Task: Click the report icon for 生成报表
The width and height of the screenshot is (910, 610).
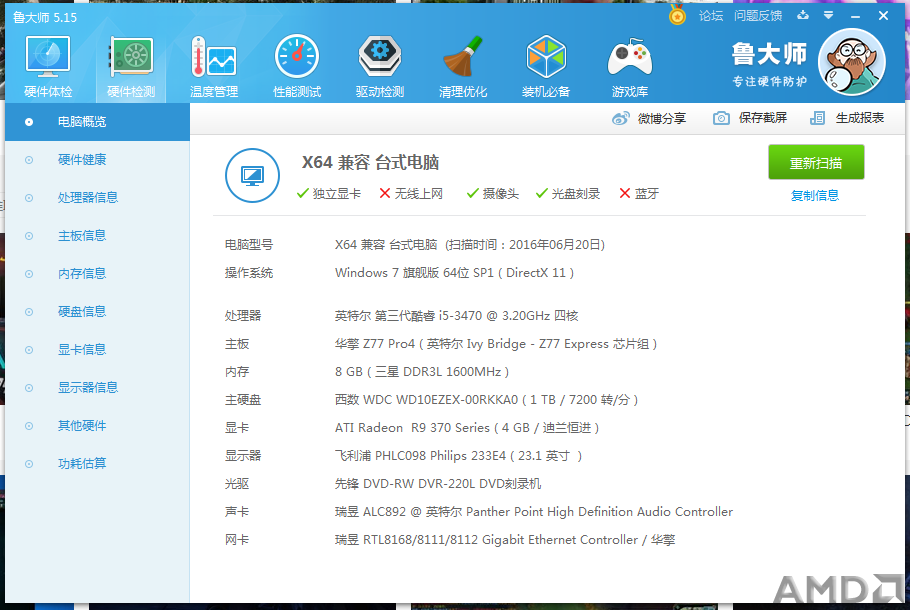Action: click(817, 118)
